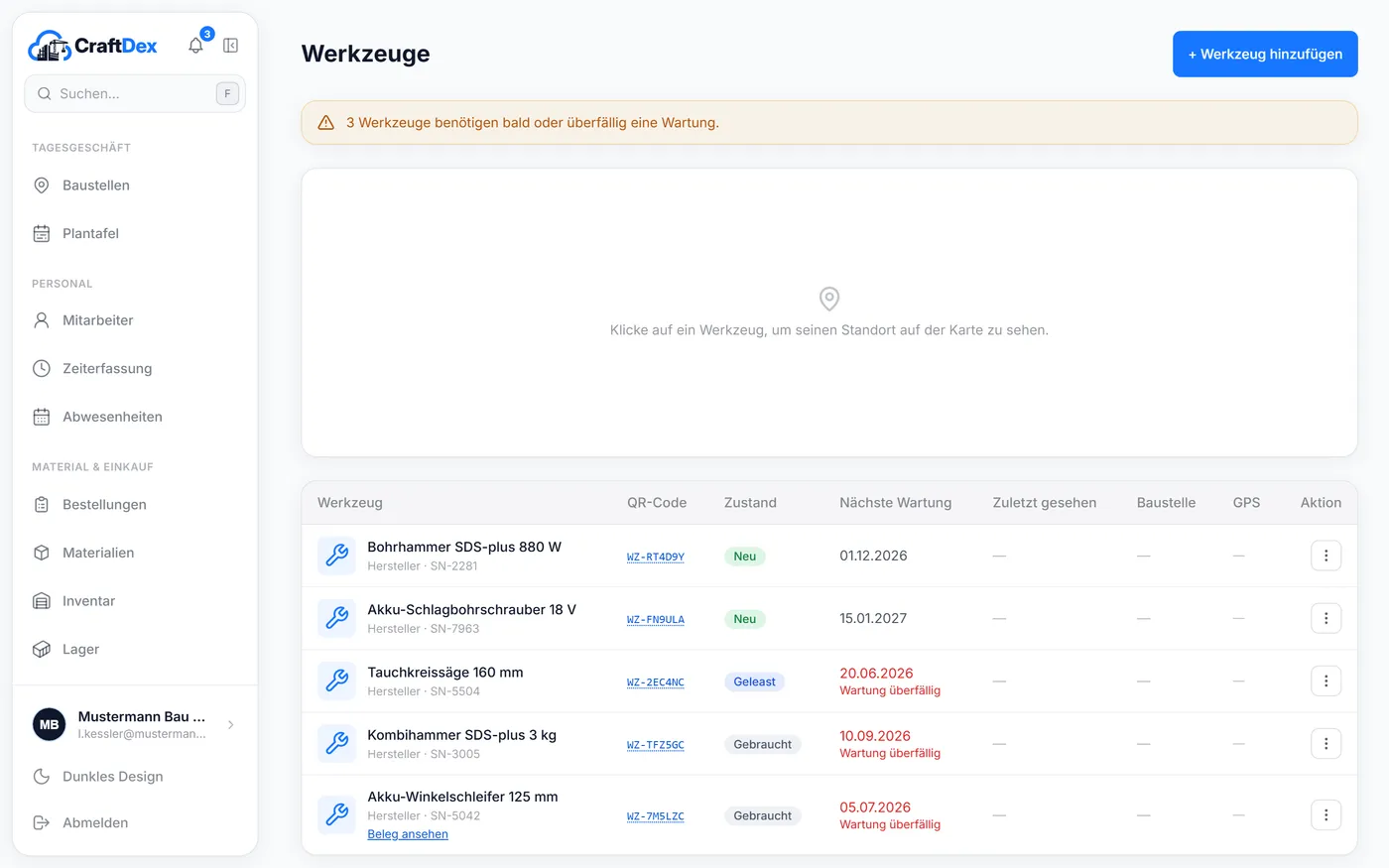This screenshot has height=868, width=1389.
Task: Click the warning triangle in maintenance banner
Action: (x=325, y=123)
